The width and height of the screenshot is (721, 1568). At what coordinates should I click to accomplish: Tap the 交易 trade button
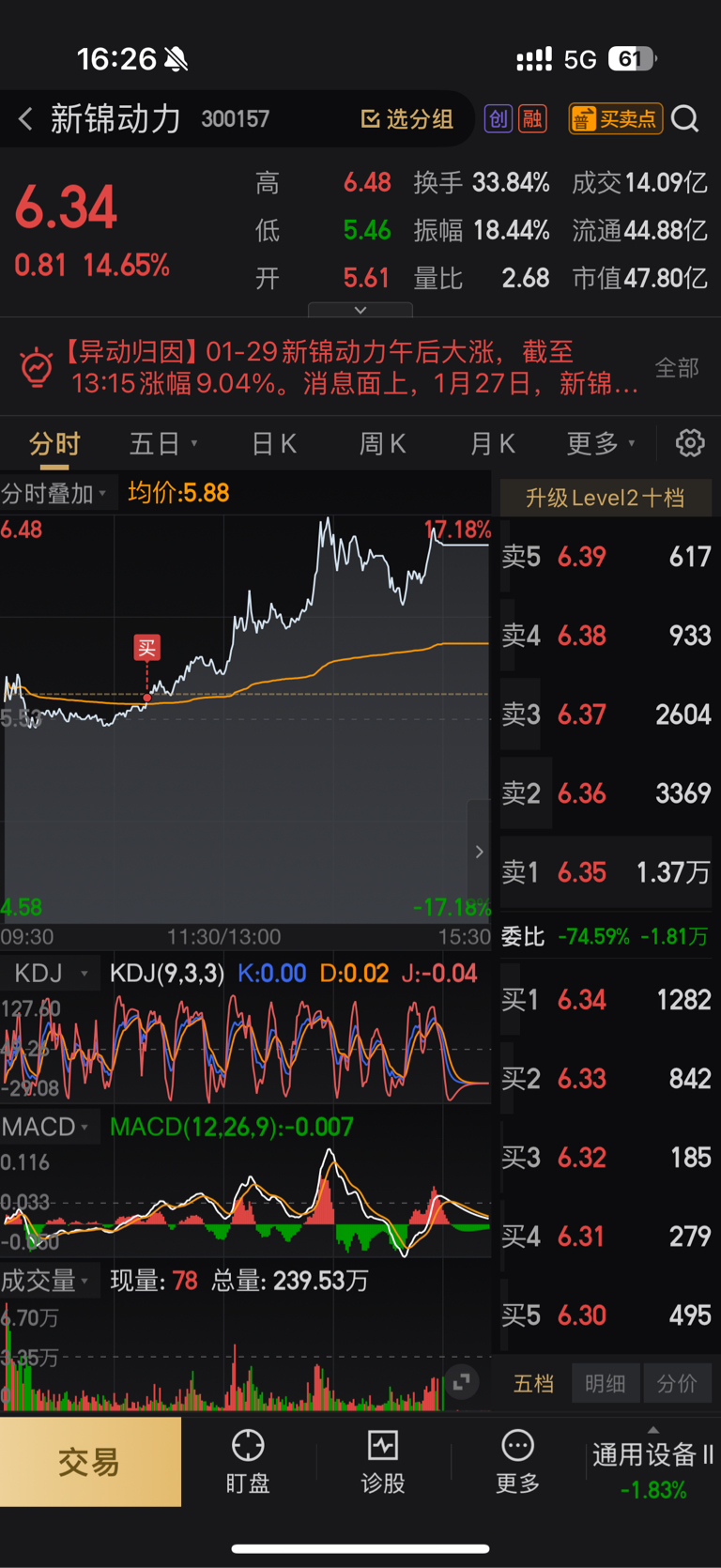coord(90,1462)
